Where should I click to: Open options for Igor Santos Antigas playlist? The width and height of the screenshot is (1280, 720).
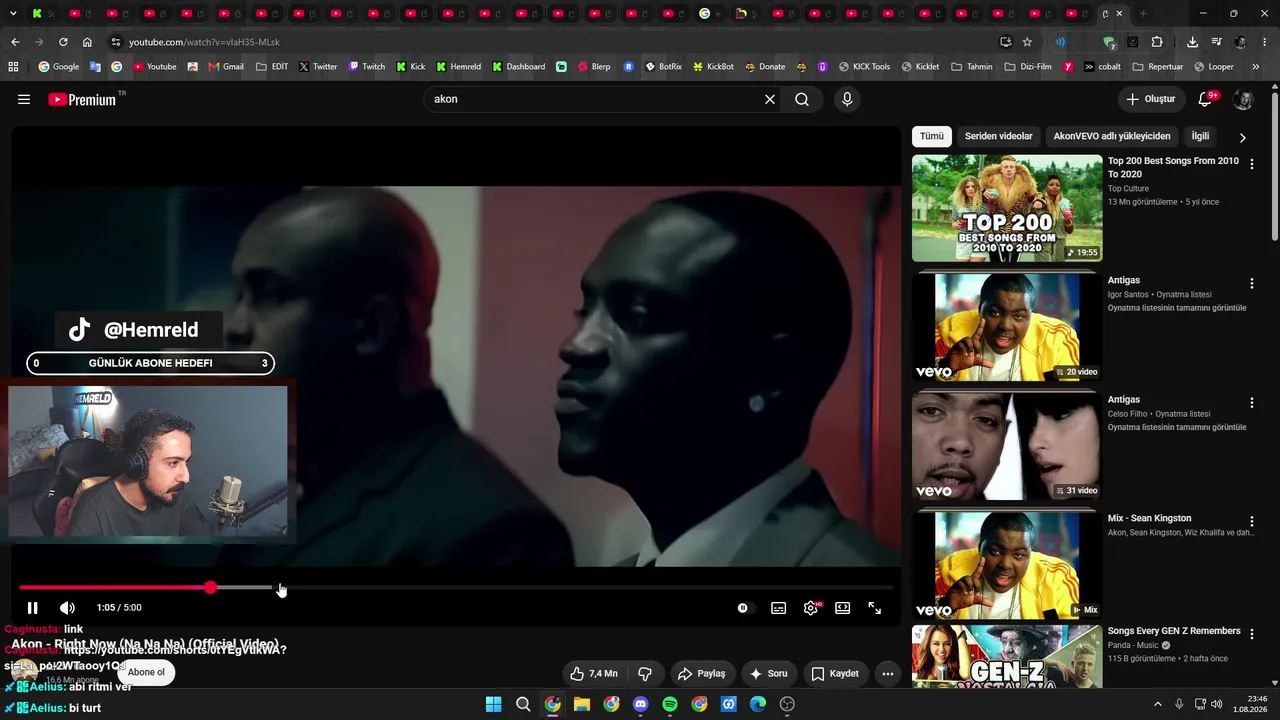1251,284
